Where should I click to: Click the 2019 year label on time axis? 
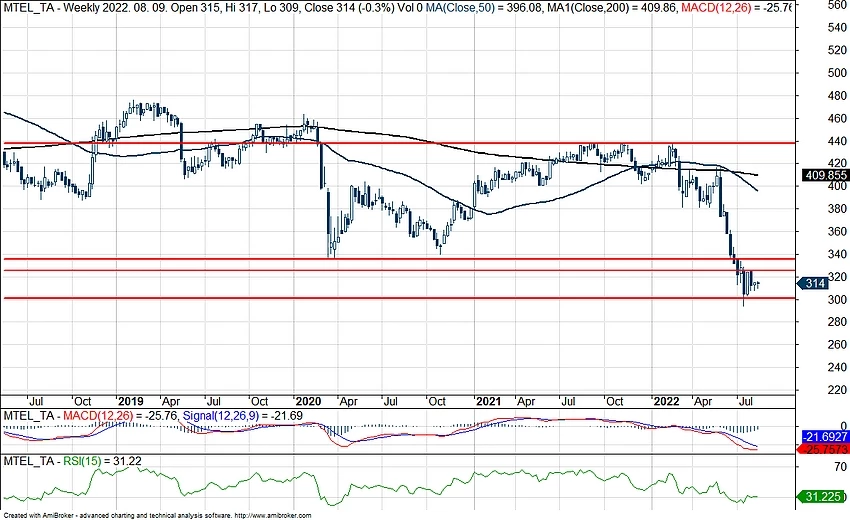coord(131,400)
